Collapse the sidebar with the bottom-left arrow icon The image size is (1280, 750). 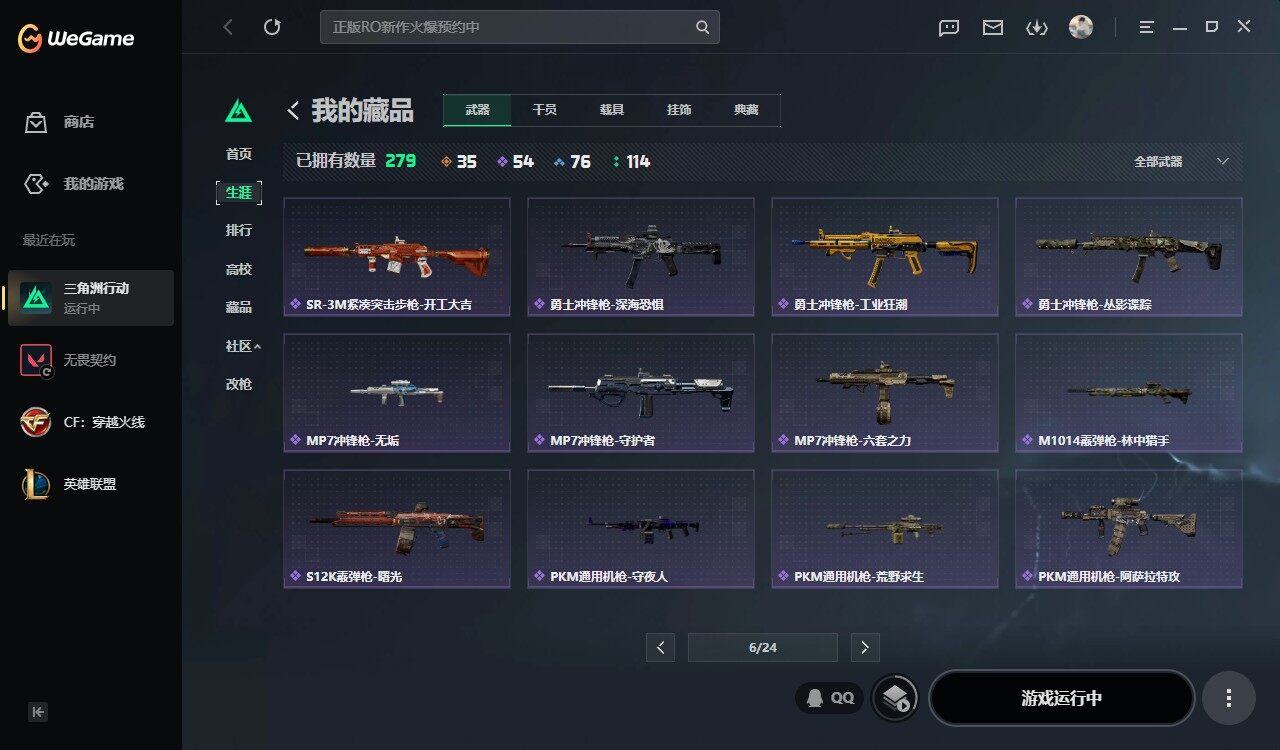pyautogui.click(x=38, y=712)
